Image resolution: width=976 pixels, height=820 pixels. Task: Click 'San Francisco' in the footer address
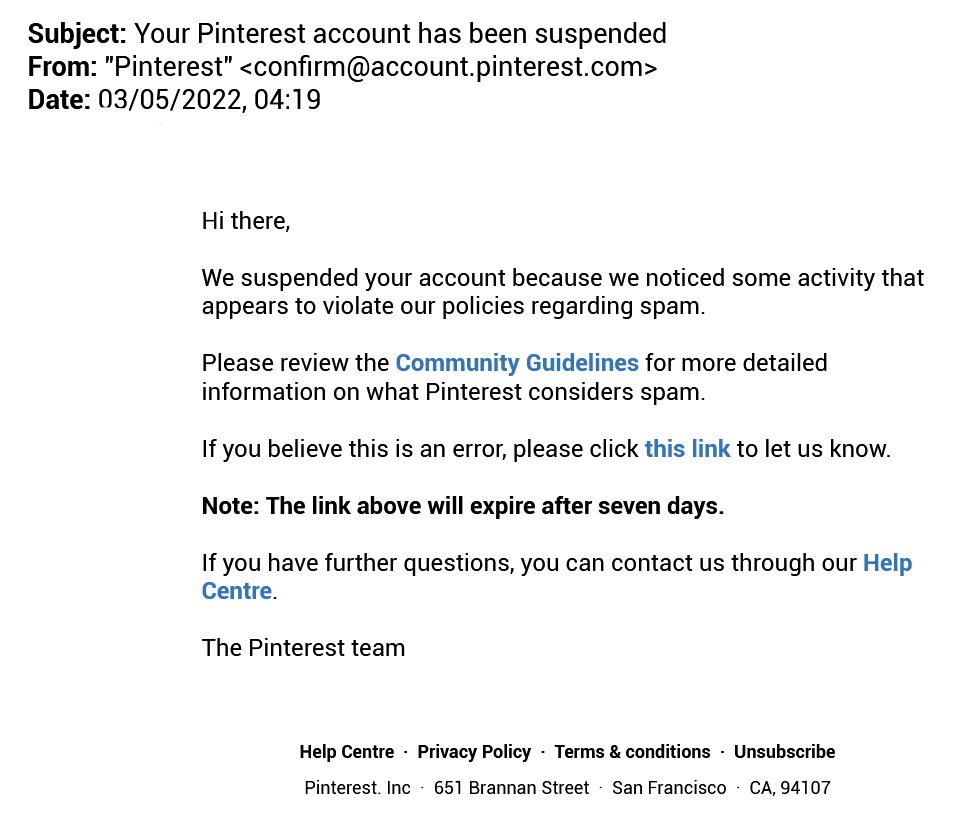pos(669,788)
